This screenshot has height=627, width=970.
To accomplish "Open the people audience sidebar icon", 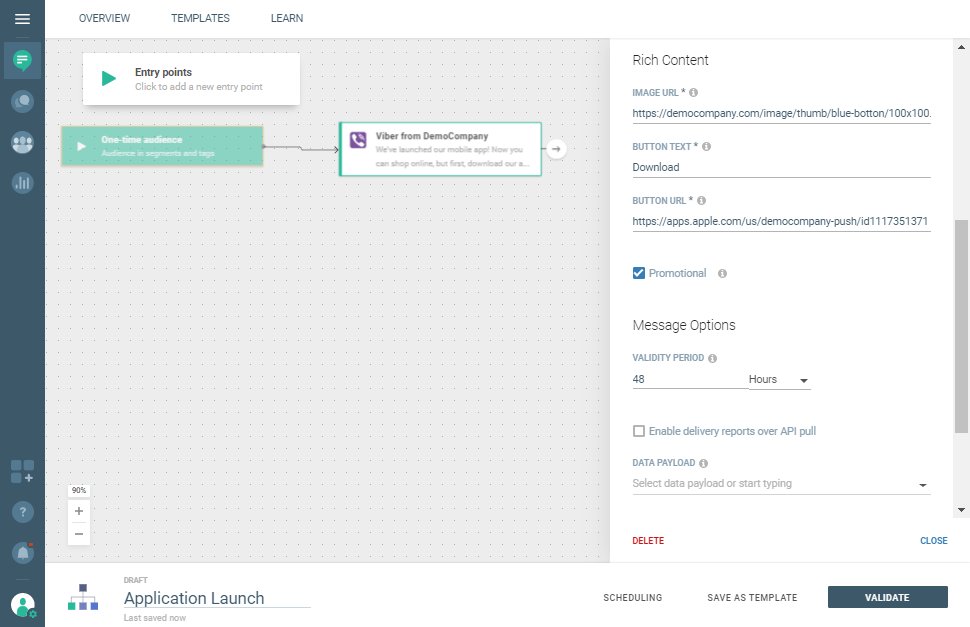I will coord(22,142).
